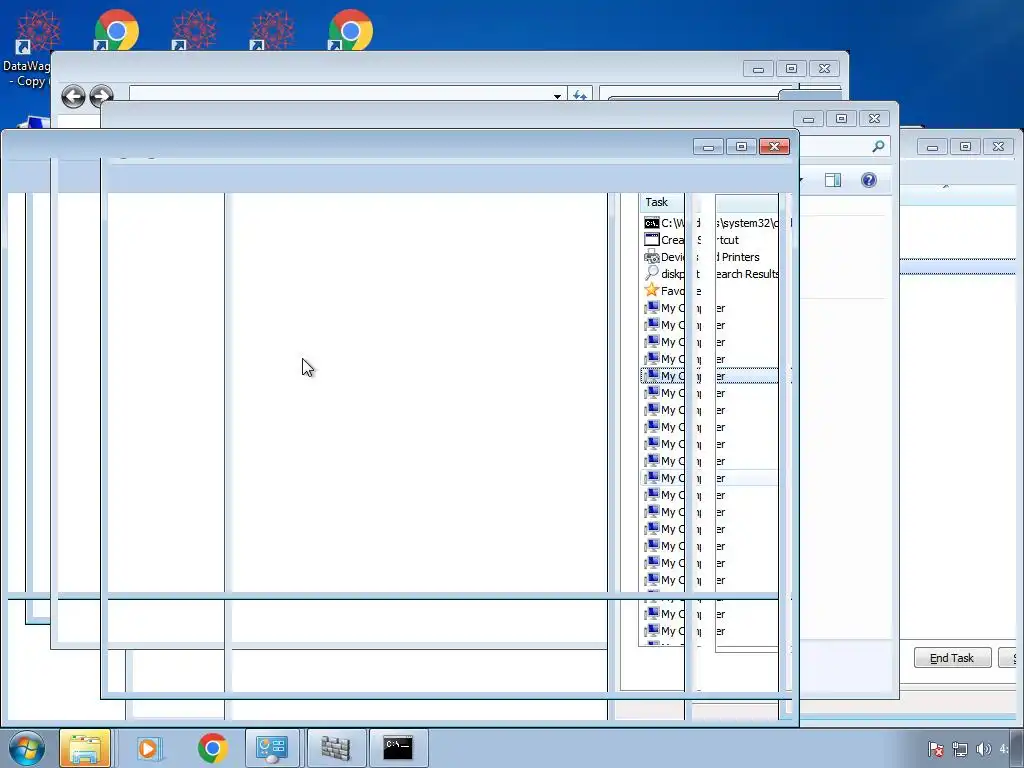Switch to the Control Panel taskbar item
Image resolution: width=1024 pixels, height=768 pixels.
click(x=272, y=748)
